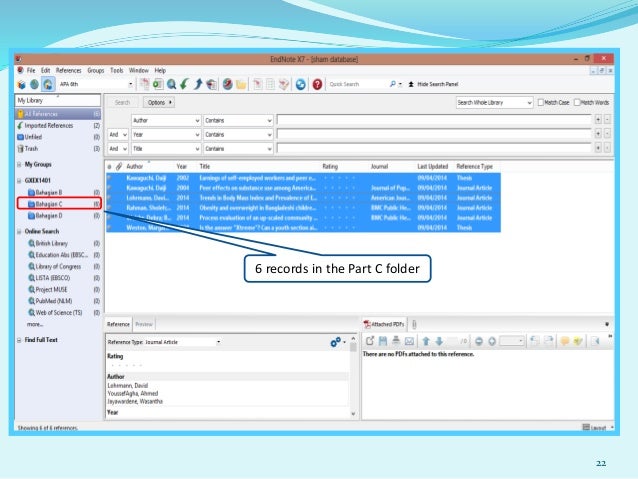Image resolution: width=638 pixels, height=479 pixels.
Task: Click Return to Word Processor icon
Action: tap(284, 84)
